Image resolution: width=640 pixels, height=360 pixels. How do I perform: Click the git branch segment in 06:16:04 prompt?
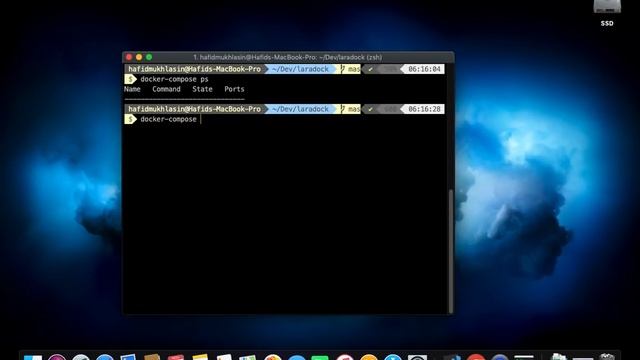pos(350,69)
